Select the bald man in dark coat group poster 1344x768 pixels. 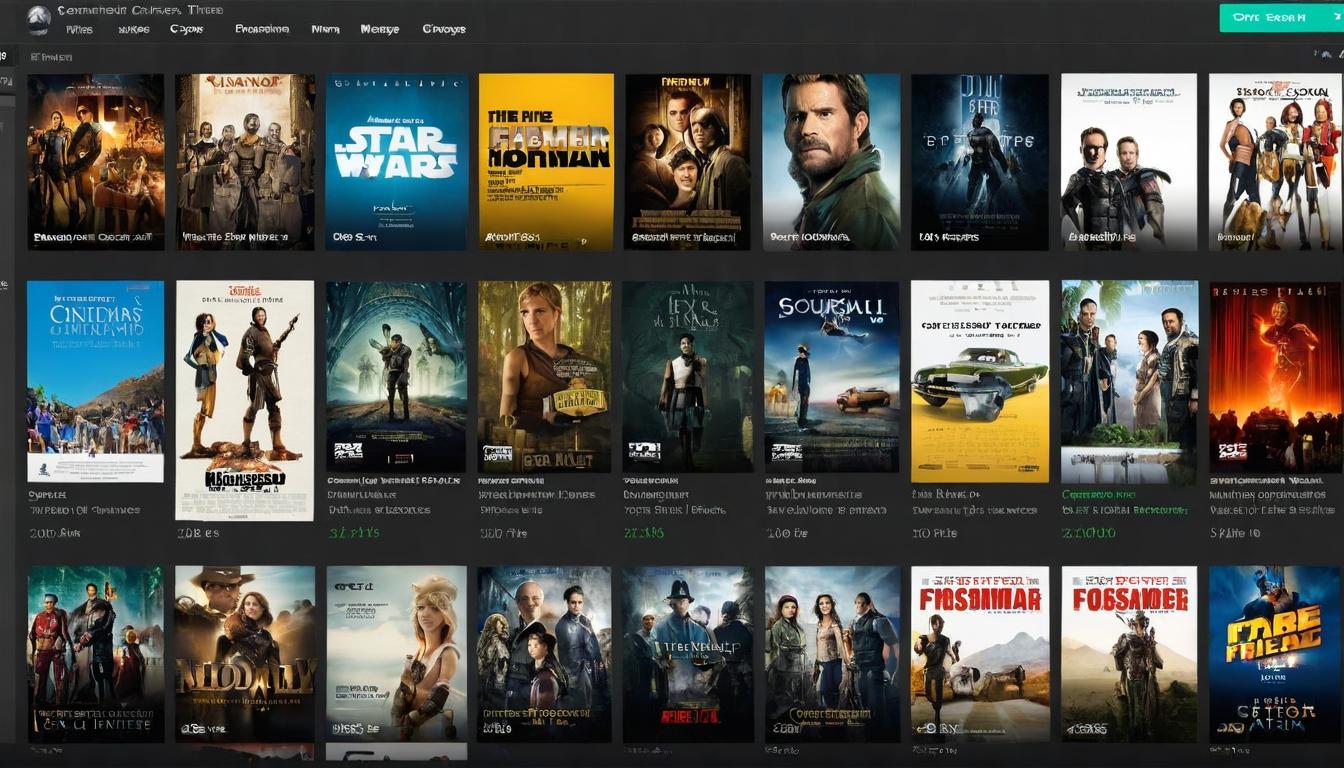click(x=544, y=654)
